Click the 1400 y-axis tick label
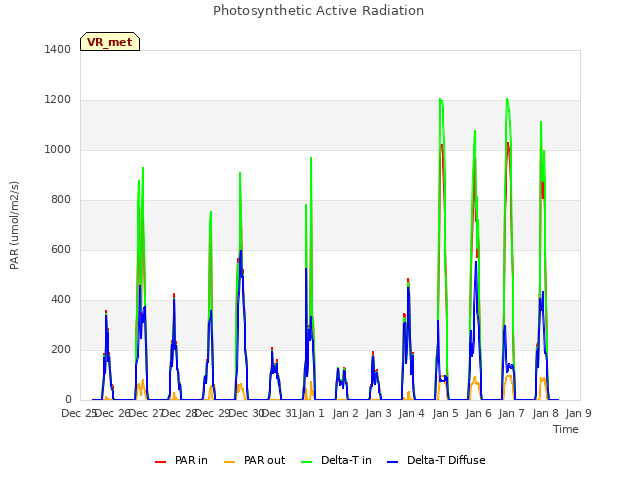The height and width of the screenshot is (480, 640). (58, 49)
